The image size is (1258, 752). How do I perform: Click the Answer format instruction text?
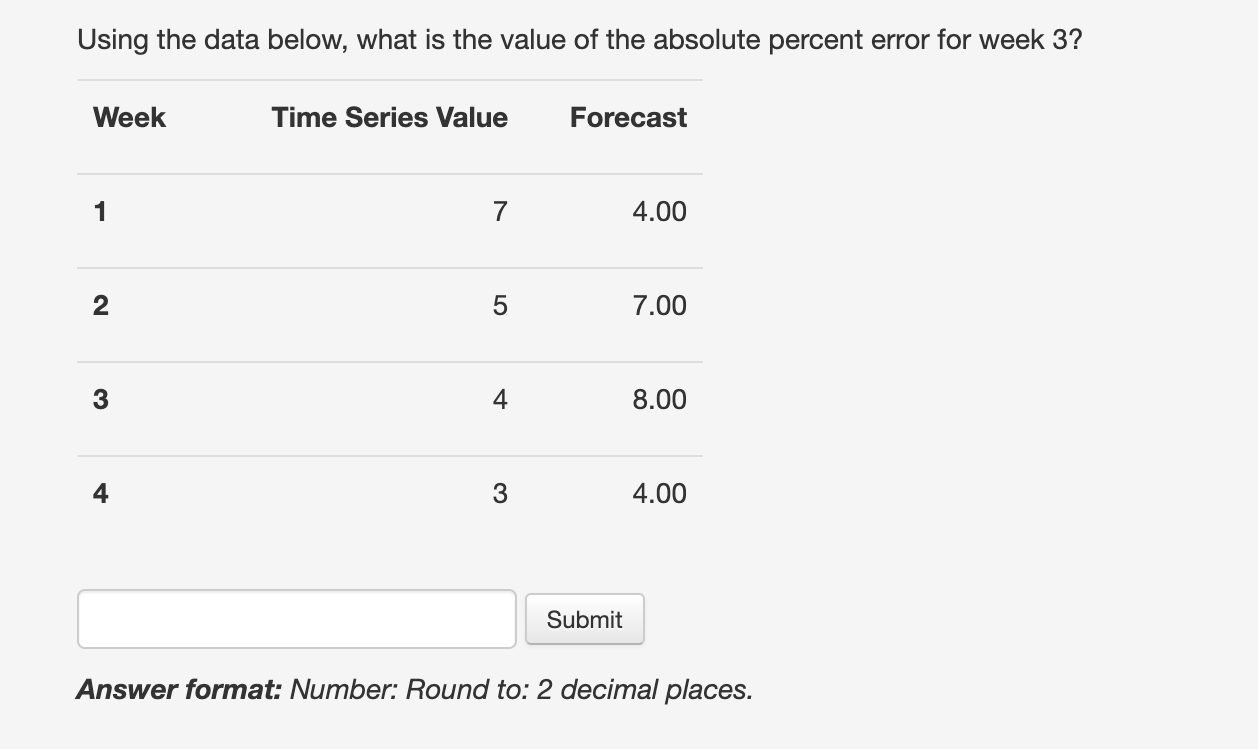[413, 689]
